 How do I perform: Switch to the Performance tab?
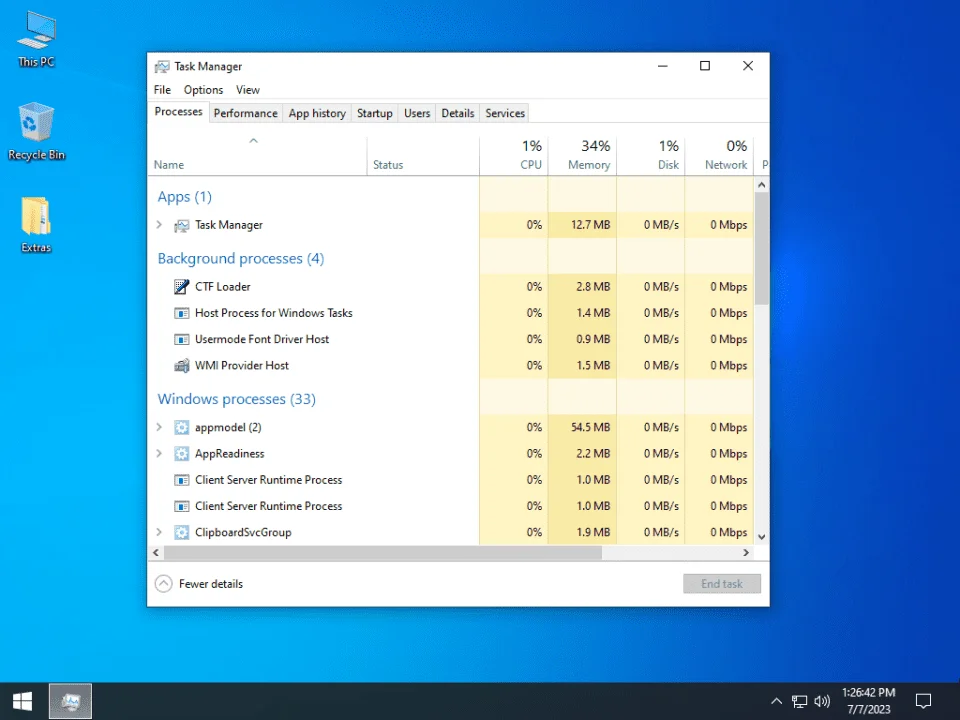point(246,113)
